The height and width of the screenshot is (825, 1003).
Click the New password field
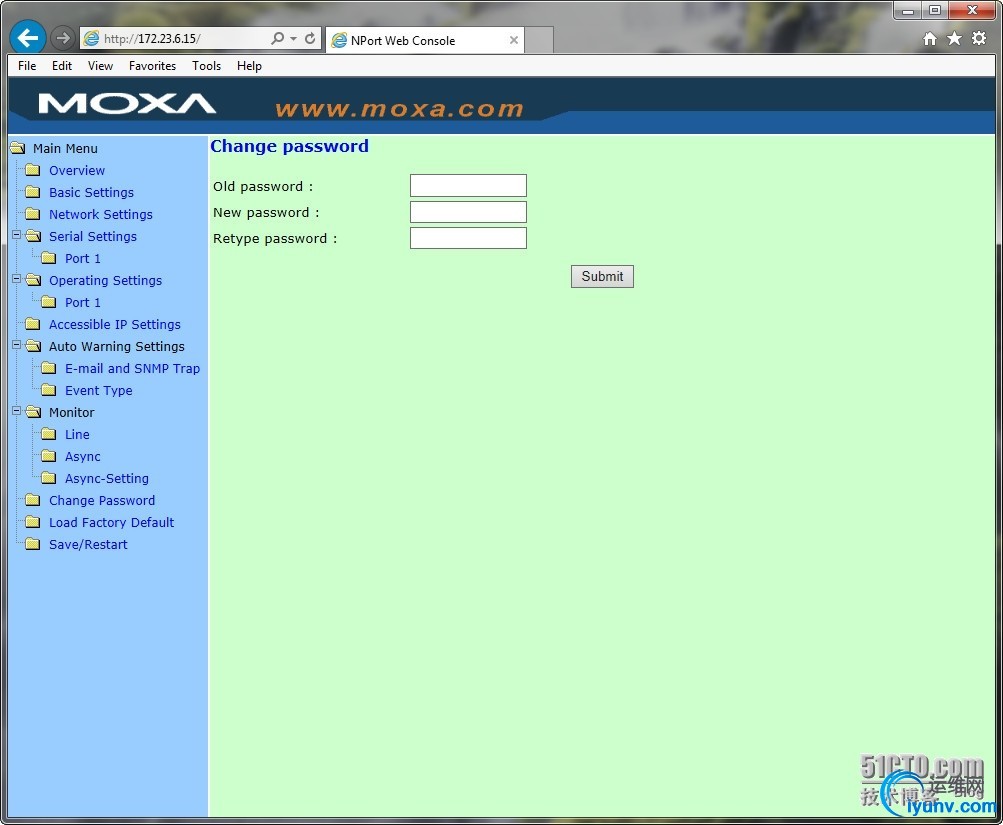(468, 212)
